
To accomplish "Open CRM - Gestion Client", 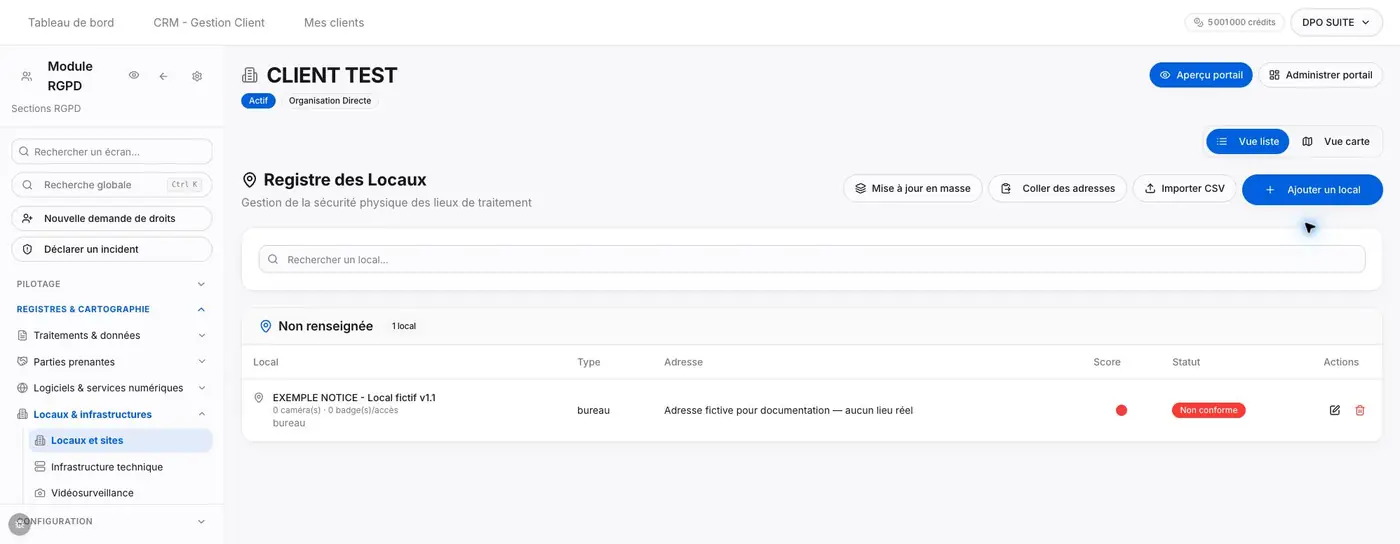I will coord(209,22).
